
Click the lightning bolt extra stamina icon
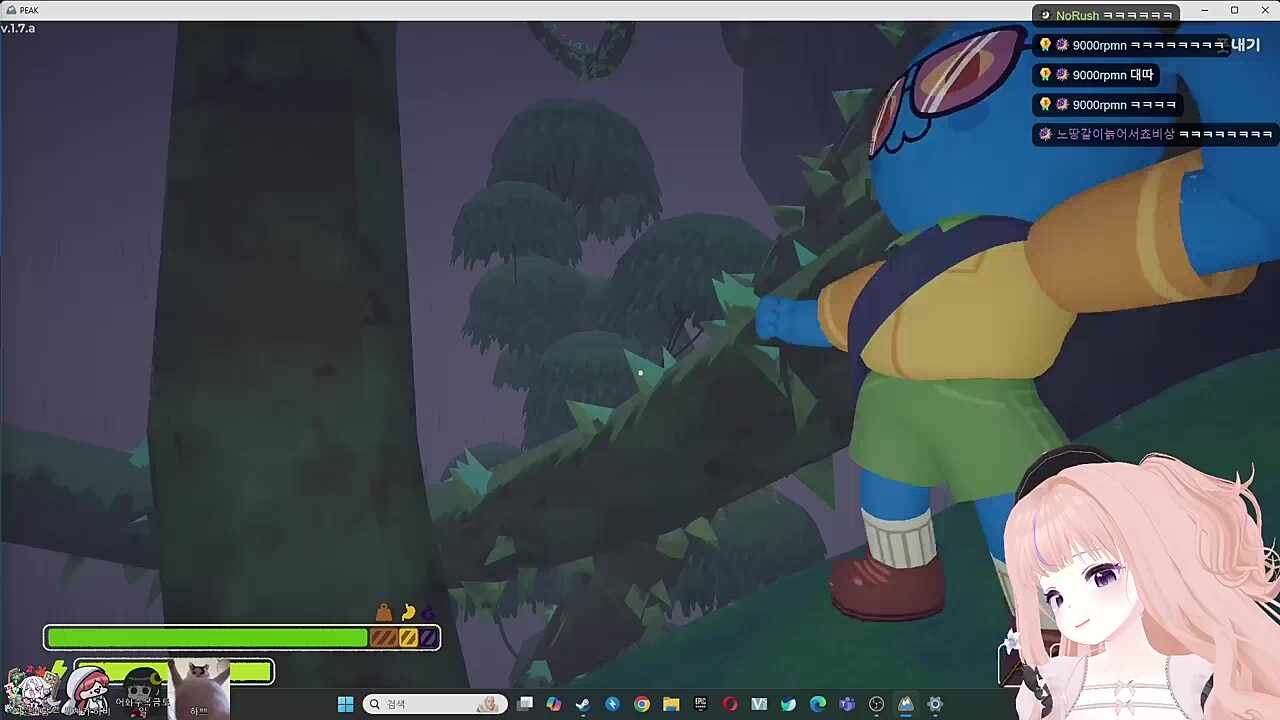pyautogui.click(x=58, y=671)
